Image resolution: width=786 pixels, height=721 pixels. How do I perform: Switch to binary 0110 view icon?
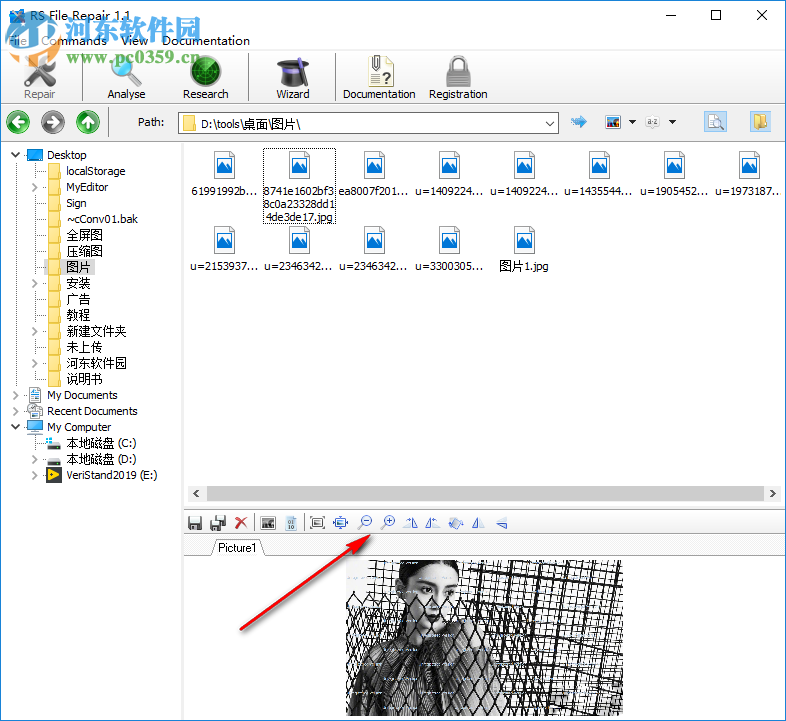click(291, 523)
